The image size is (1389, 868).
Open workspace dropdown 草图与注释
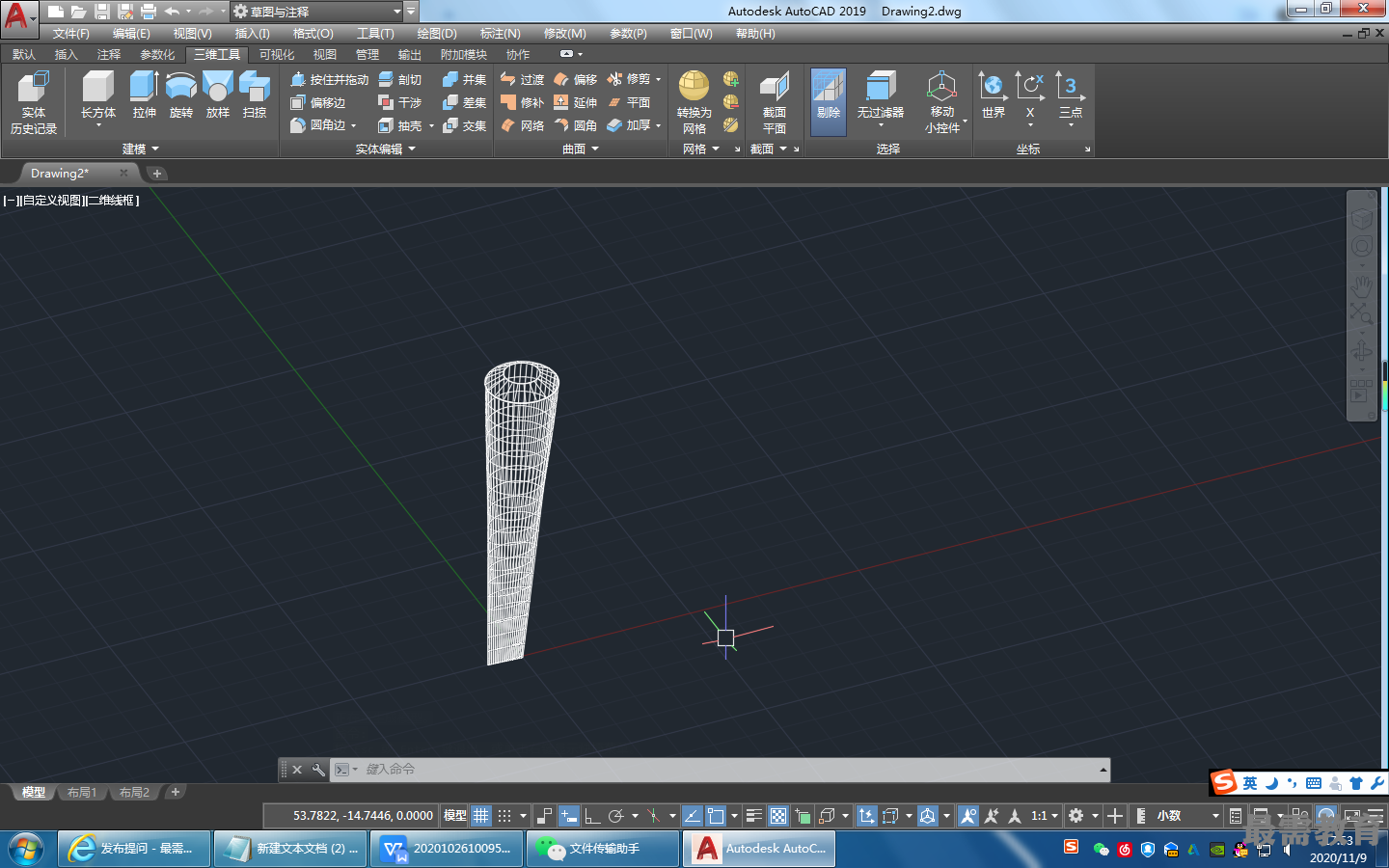point(316,12)
